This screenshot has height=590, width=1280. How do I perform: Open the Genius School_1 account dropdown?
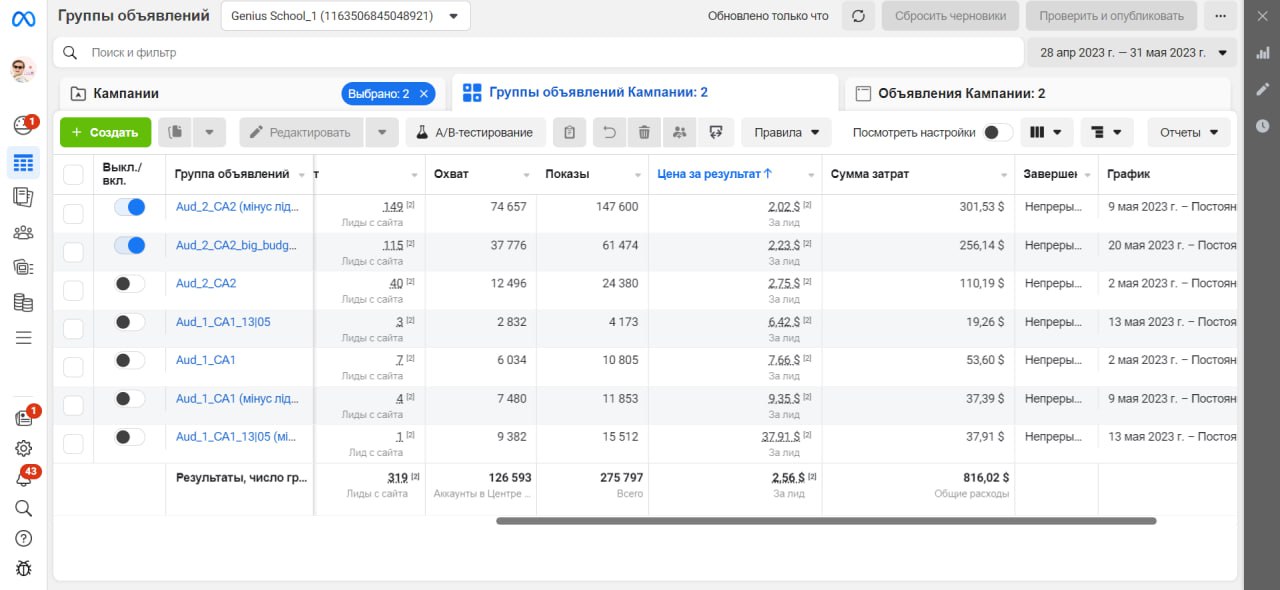point(345,16)
